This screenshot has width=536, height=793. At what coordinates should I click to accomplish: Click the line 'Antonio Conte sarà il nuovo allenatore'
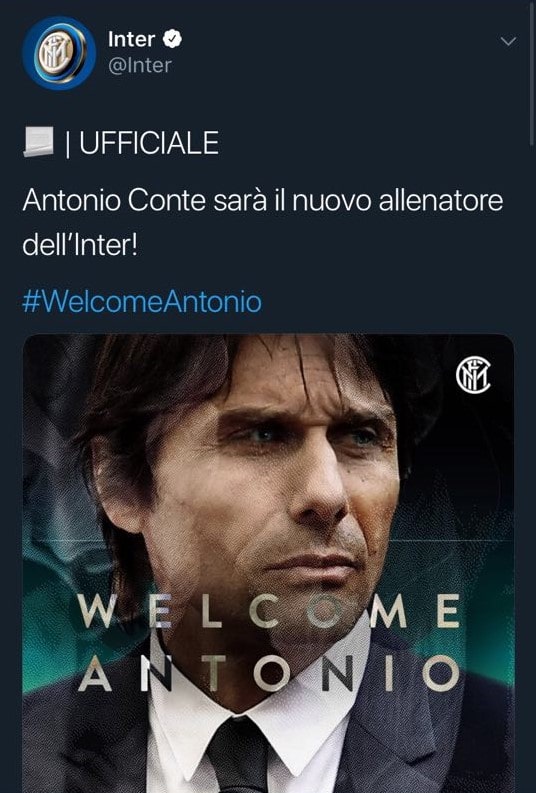pos(263,200)
